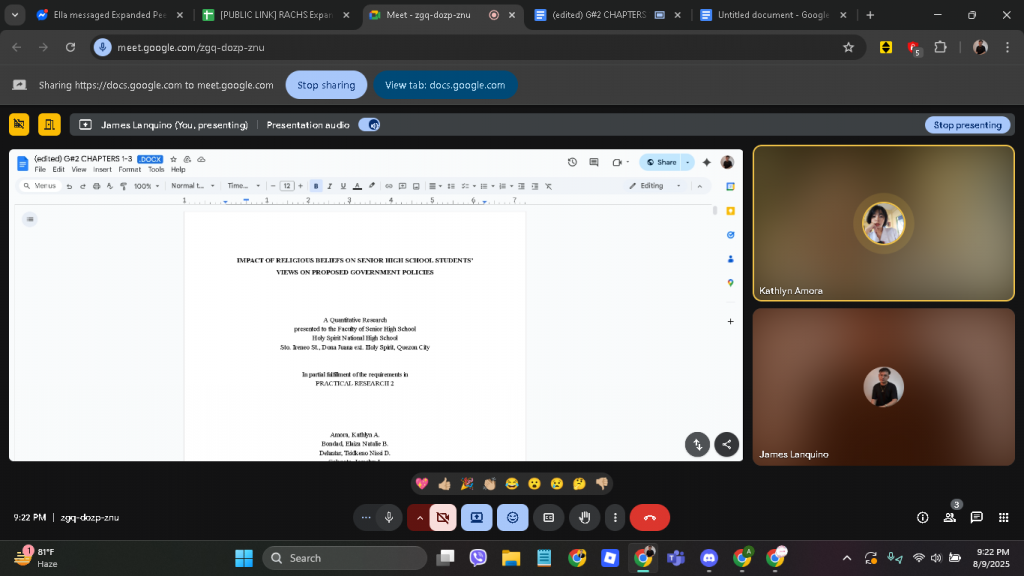Open the send reaction emoji button
Screen dimensions: 1024x576
pyautogui.click(x=513, y=517)
